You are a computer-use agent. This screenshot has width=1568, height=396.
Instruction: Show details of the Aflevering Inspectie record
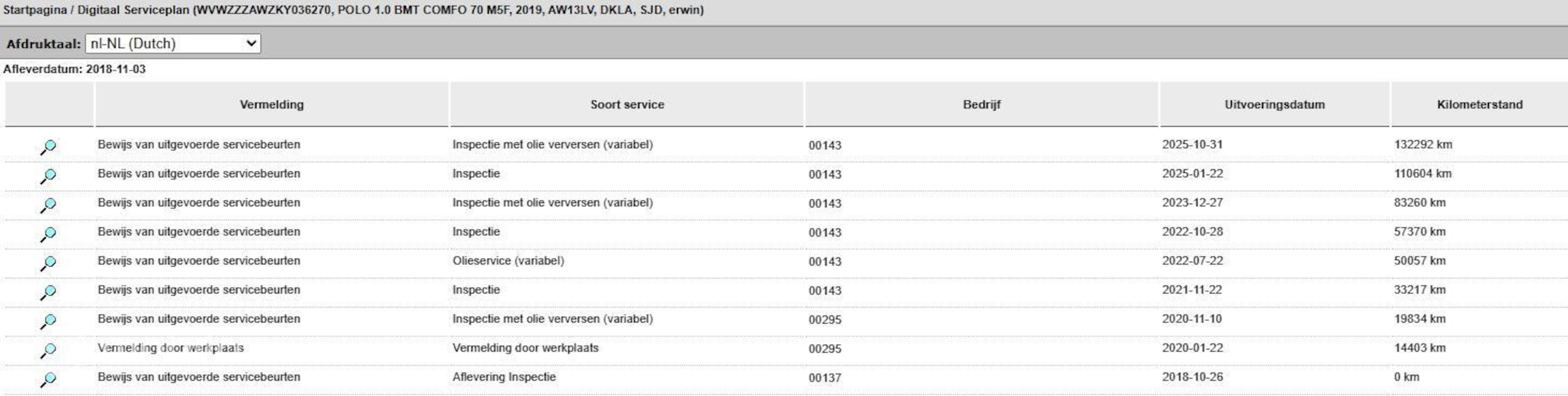click(x=48, y=379)
